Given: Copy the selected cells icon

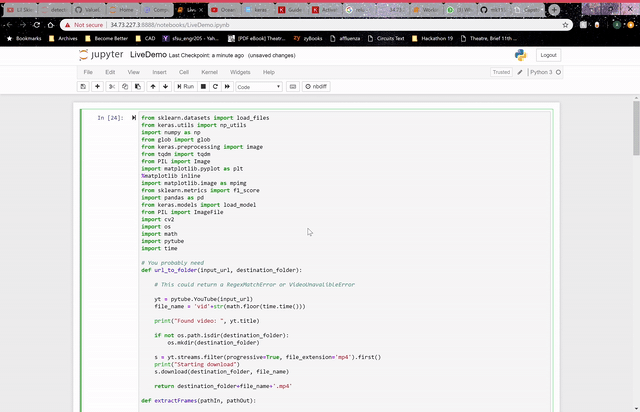Looking at the screenshot, I should (x=125, y=87).
